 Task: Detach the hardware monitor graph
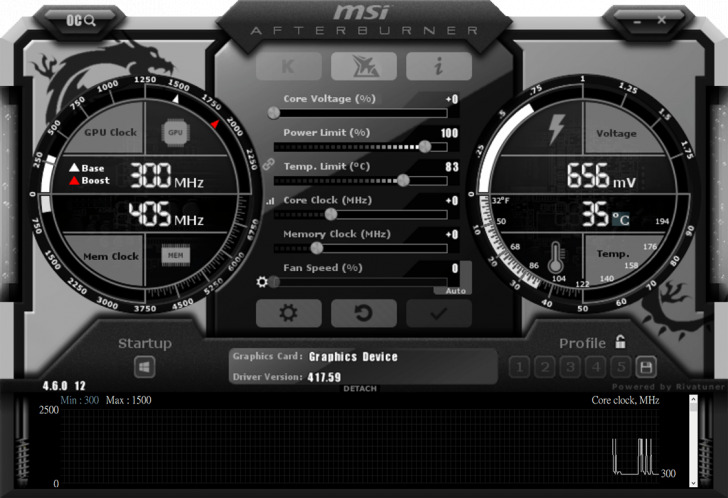click(360, 388)
